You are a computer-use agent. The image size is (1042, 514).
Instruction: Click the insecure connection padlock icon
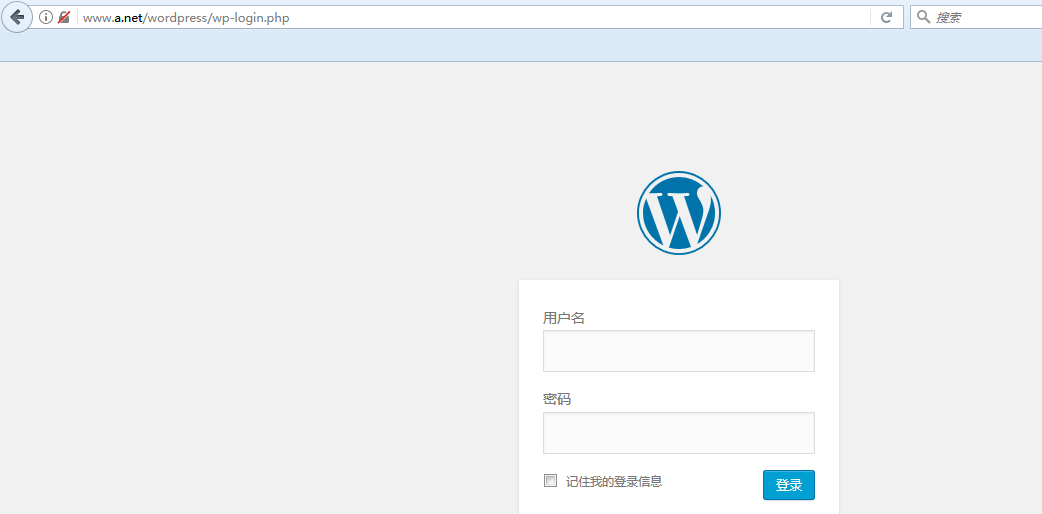tap(64, 17)
